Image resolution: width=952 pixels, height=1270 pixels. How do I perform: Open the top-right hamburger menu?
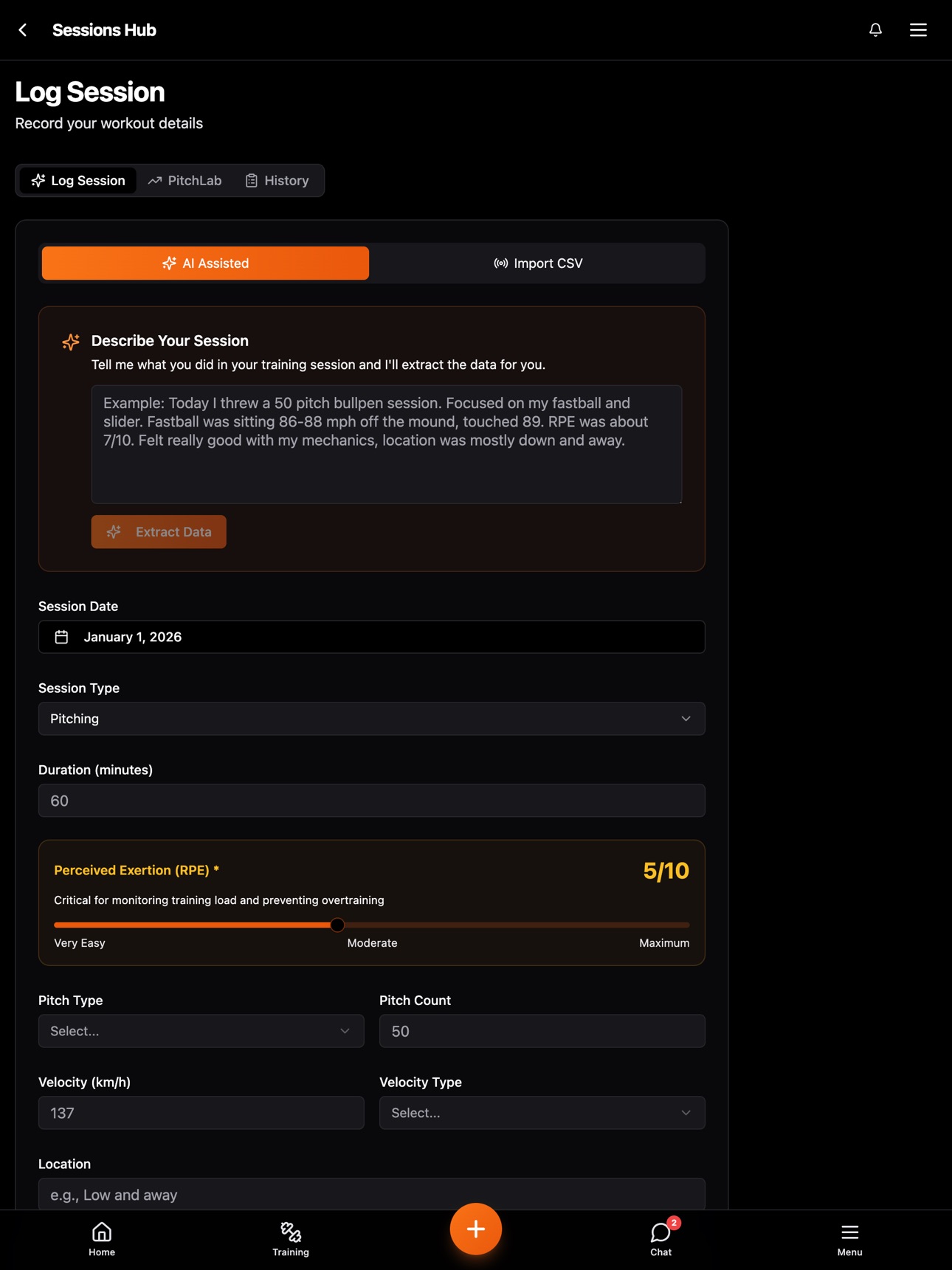918,30
